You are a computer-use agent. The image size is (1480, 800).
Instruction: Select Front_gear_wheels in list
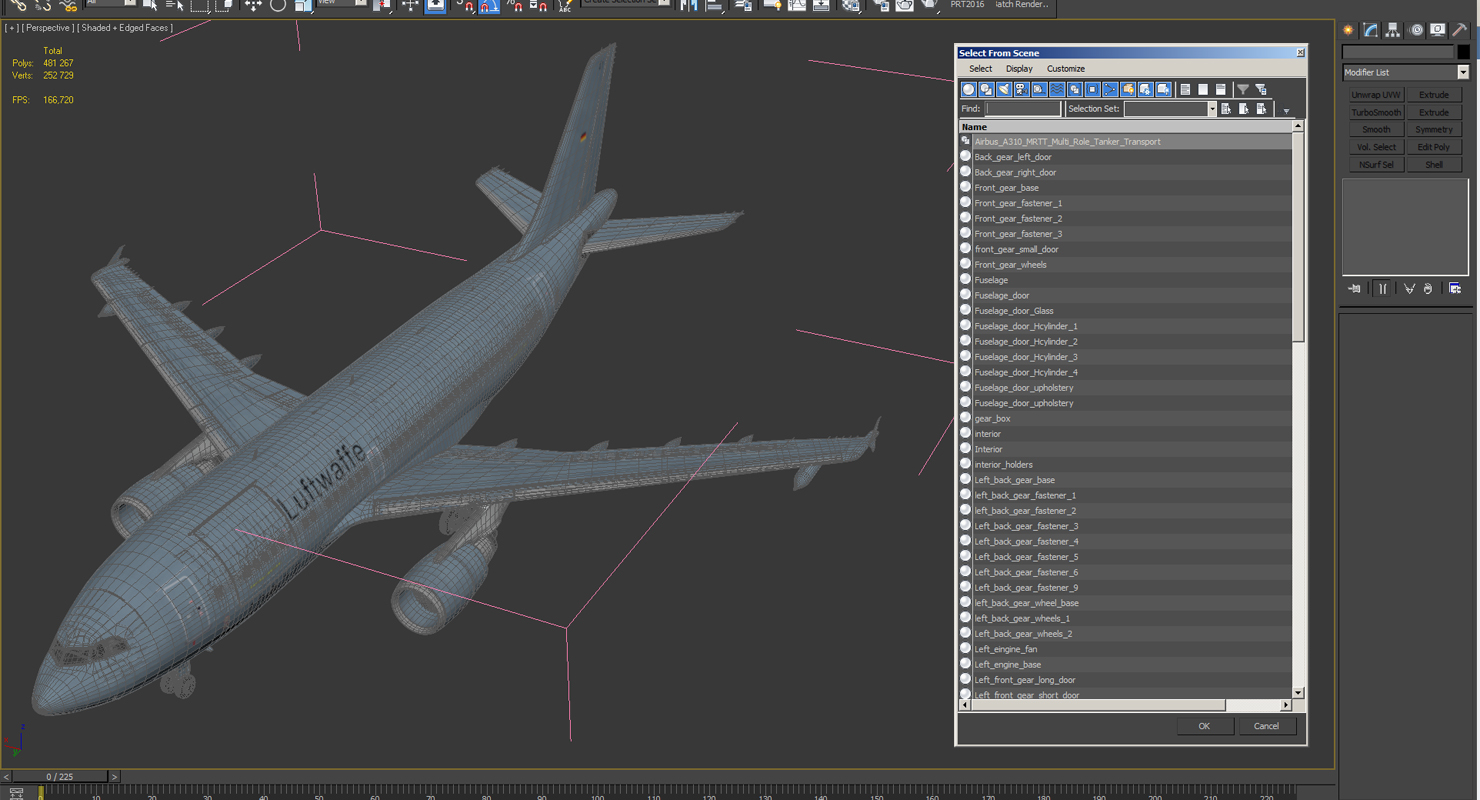1126,265
